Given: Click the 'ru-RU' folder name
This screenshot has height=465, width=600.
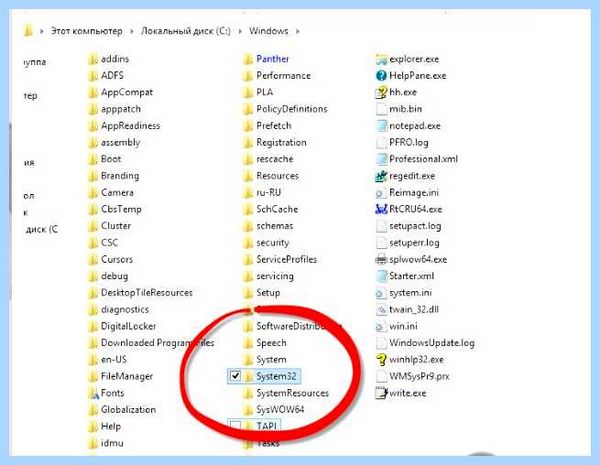Looking at the screenshot, I should point(269,193).
